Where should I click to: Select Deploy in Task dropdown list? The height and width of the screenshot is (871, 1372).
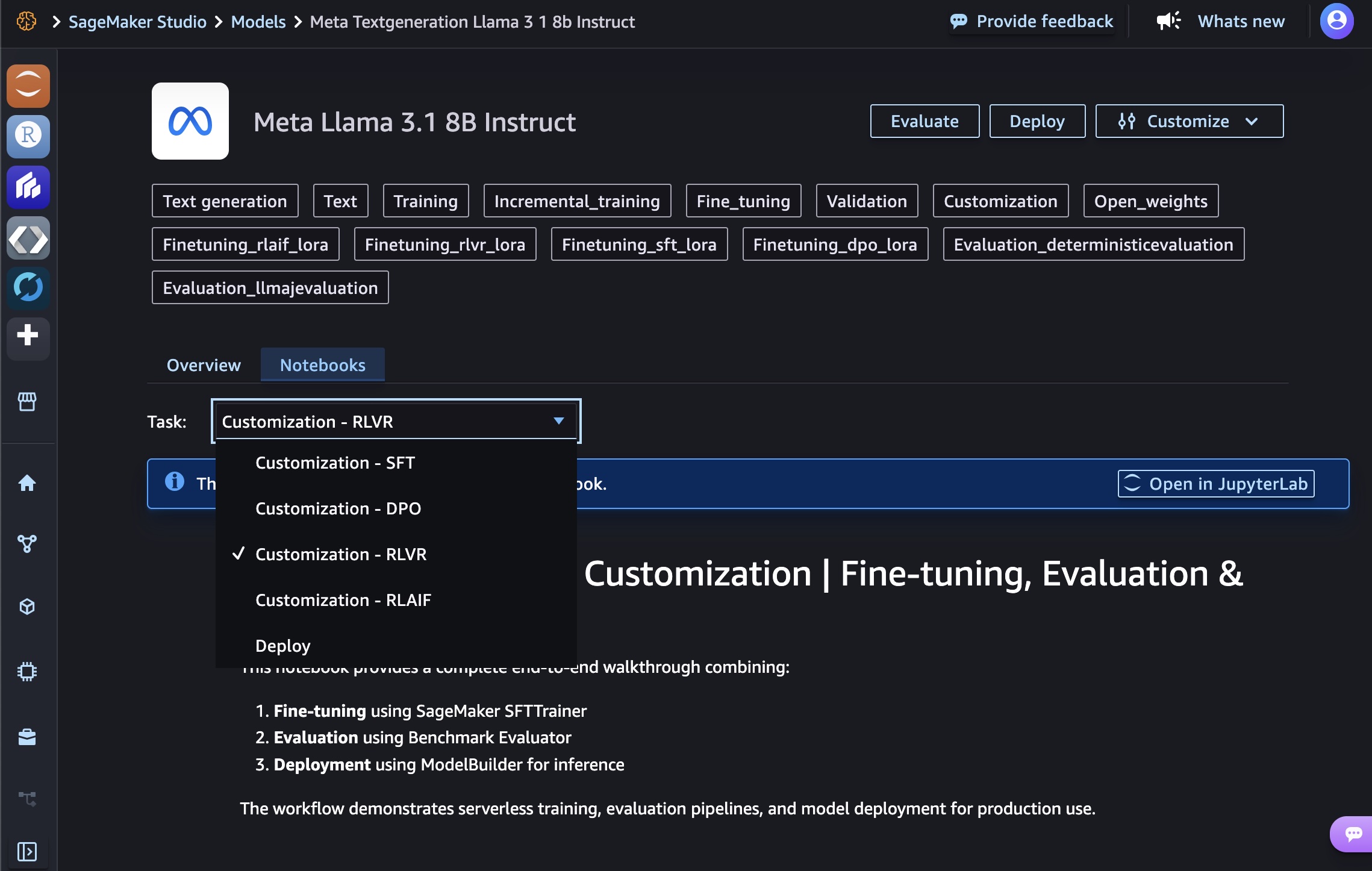point(282,646)
